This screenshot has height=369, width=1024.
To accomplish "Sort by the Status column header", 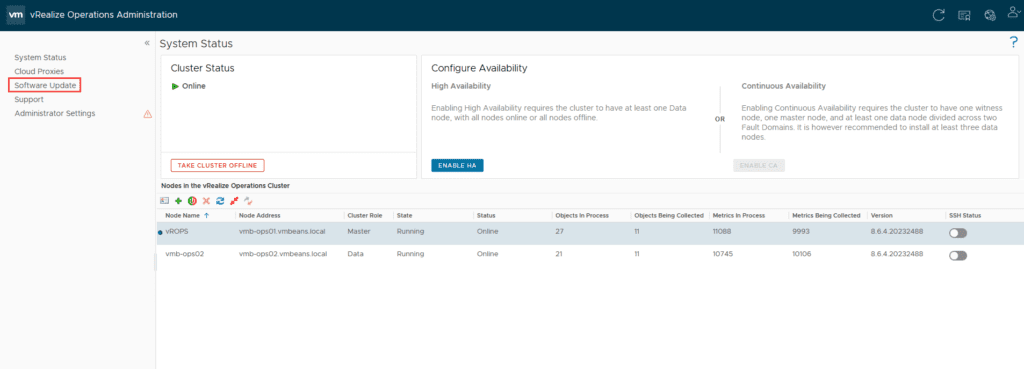I will point(486,215).
